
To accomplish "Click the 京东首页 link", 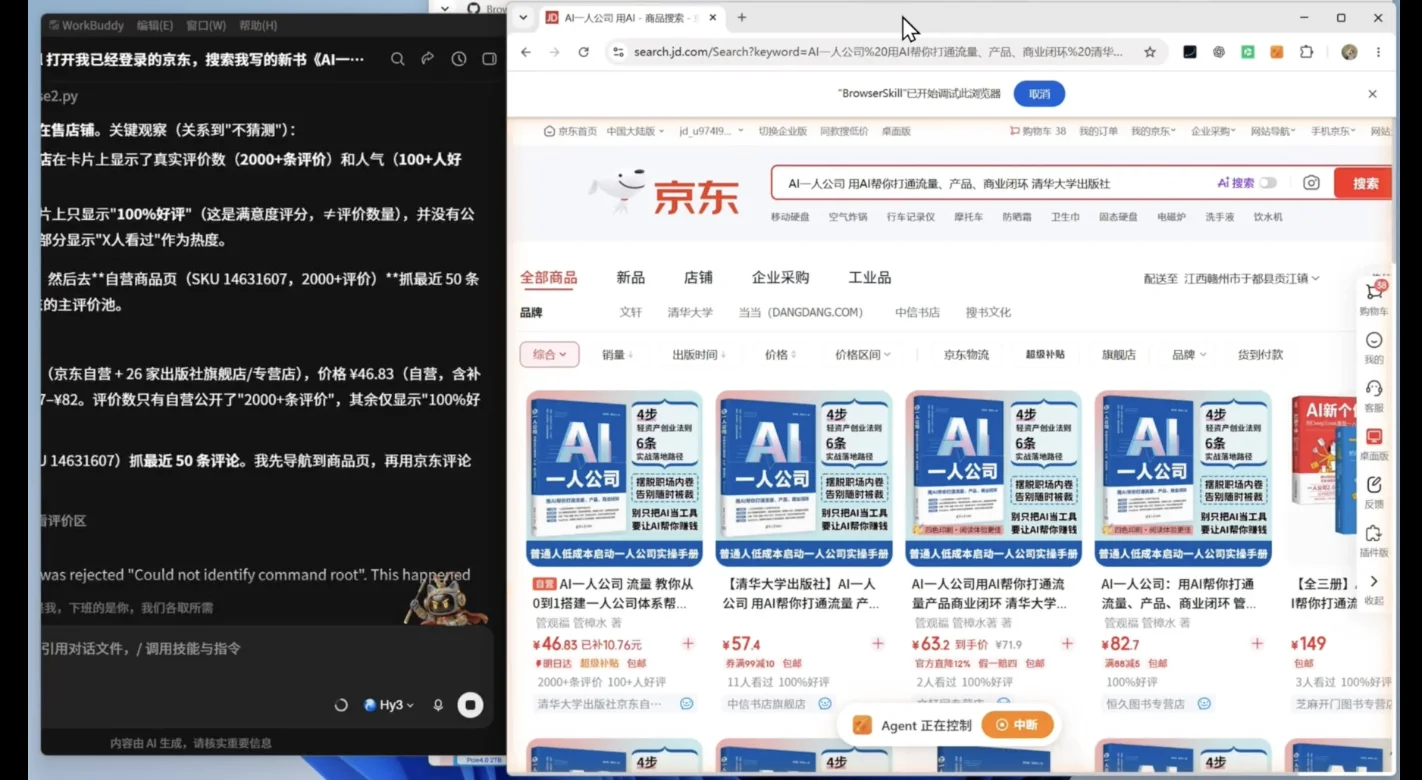I will (571, 131).
